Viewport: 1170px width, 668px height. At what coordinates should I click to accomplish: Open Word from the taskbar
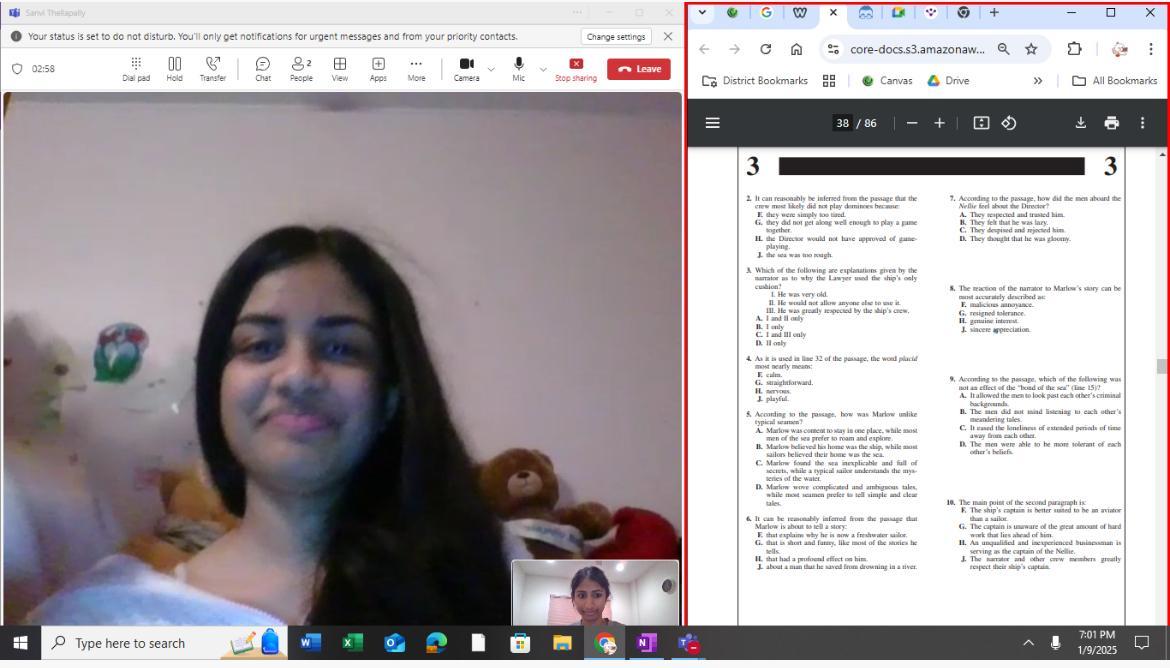click(310, 643)
